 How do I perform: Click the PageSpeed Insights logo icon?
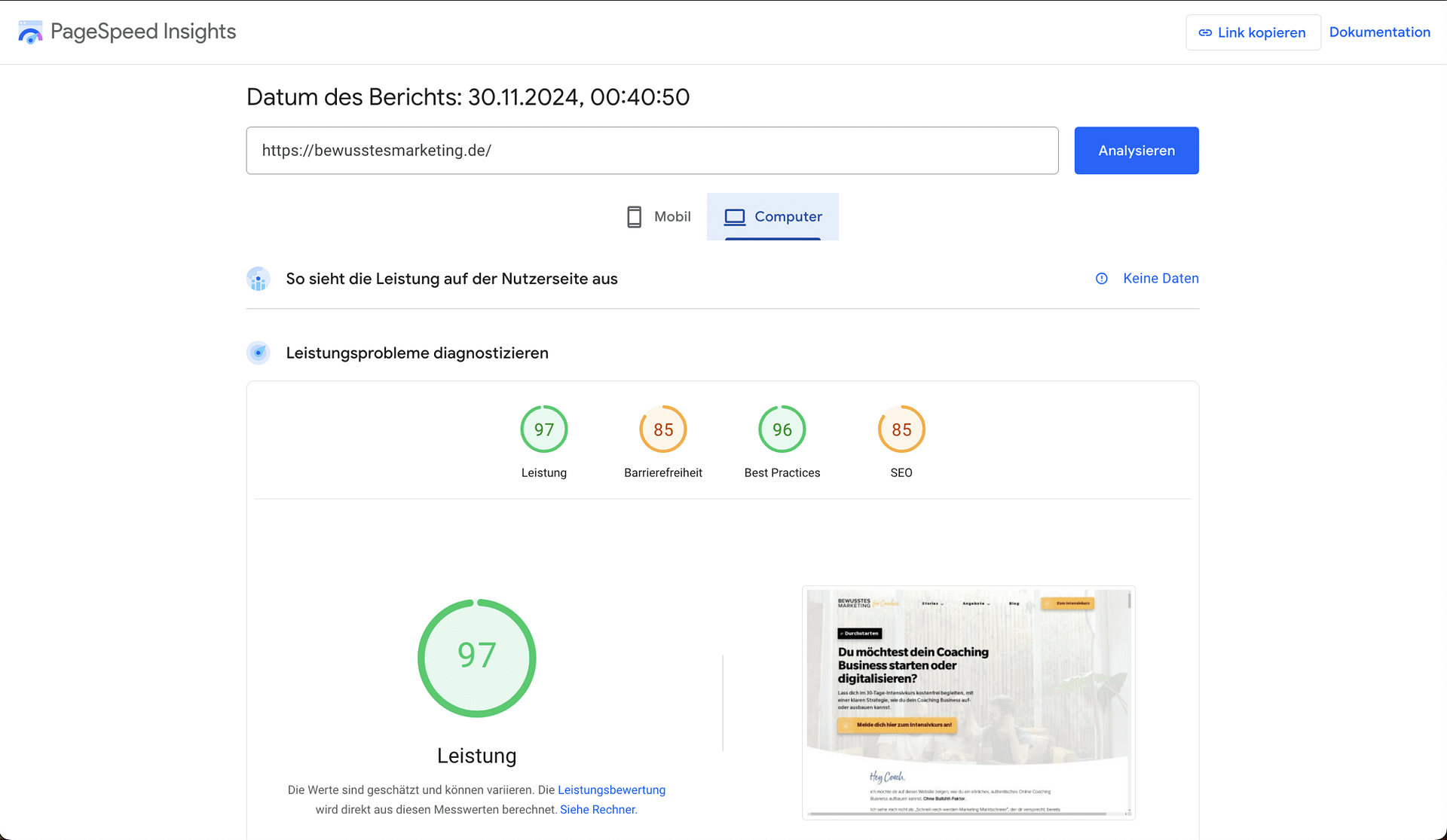pos(30,32)
